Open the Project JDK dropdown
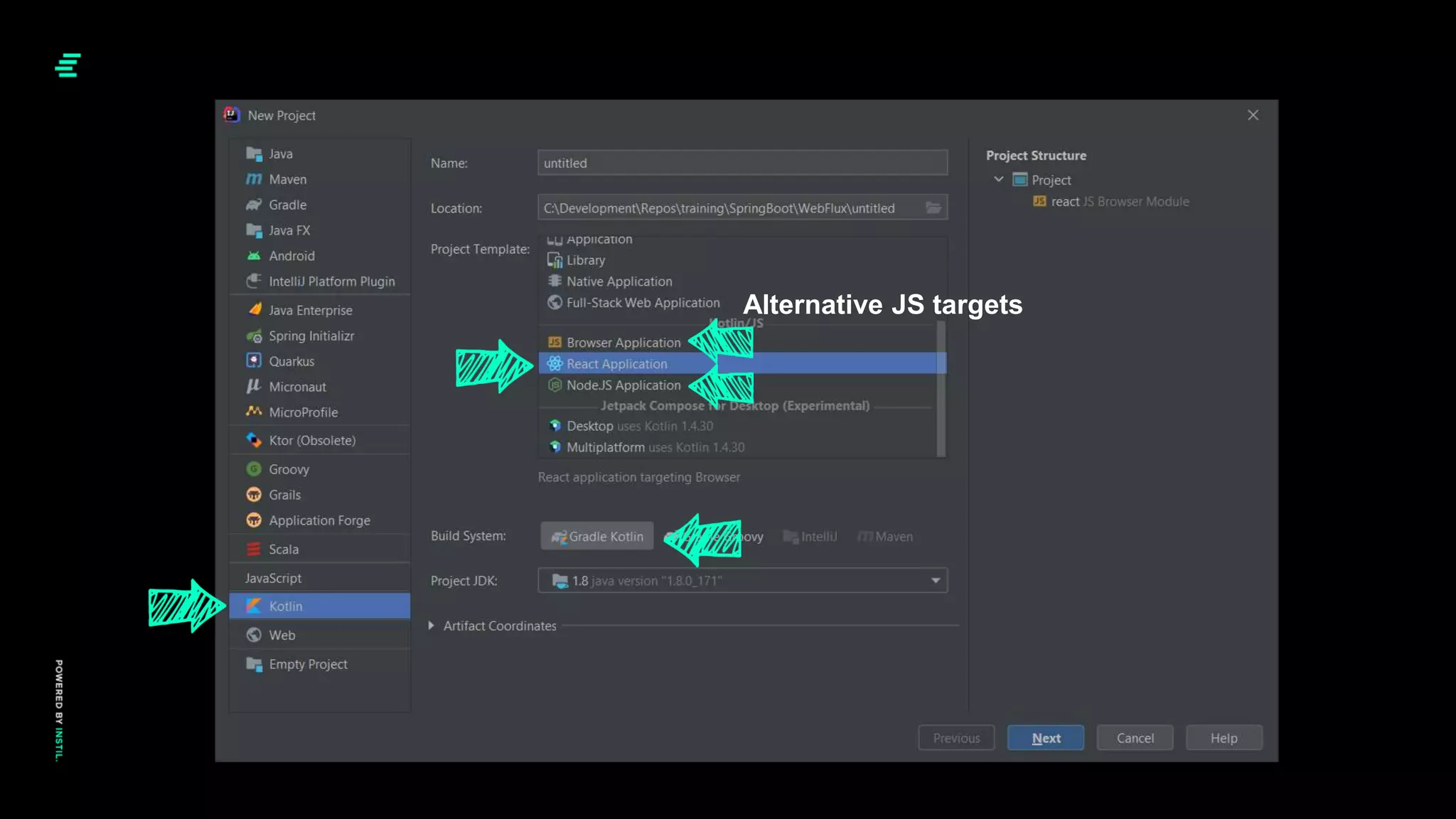Image resolution: width=1456 pixels, height=819 pixels. coord(742,581)
